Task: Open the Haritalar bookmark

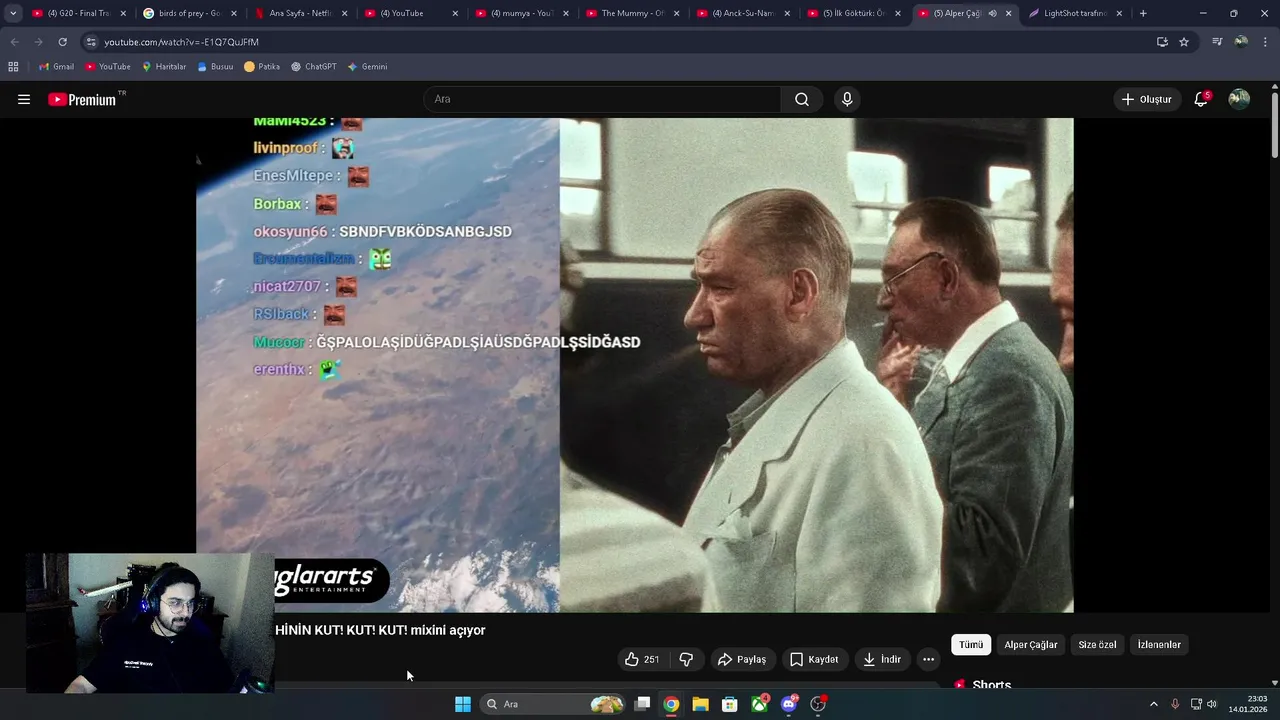Action: click(164, 67)
